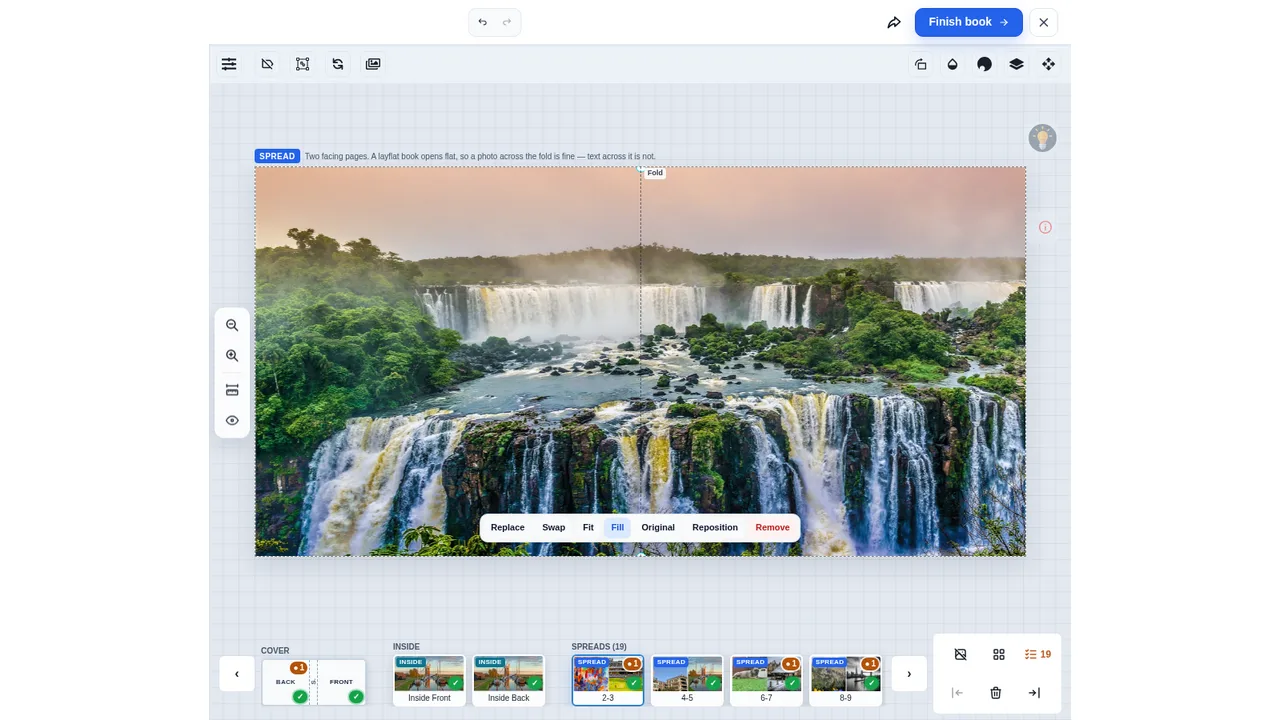Click the redo arrow
This screenshot has height=720, width=1280.
pos(507,22)
